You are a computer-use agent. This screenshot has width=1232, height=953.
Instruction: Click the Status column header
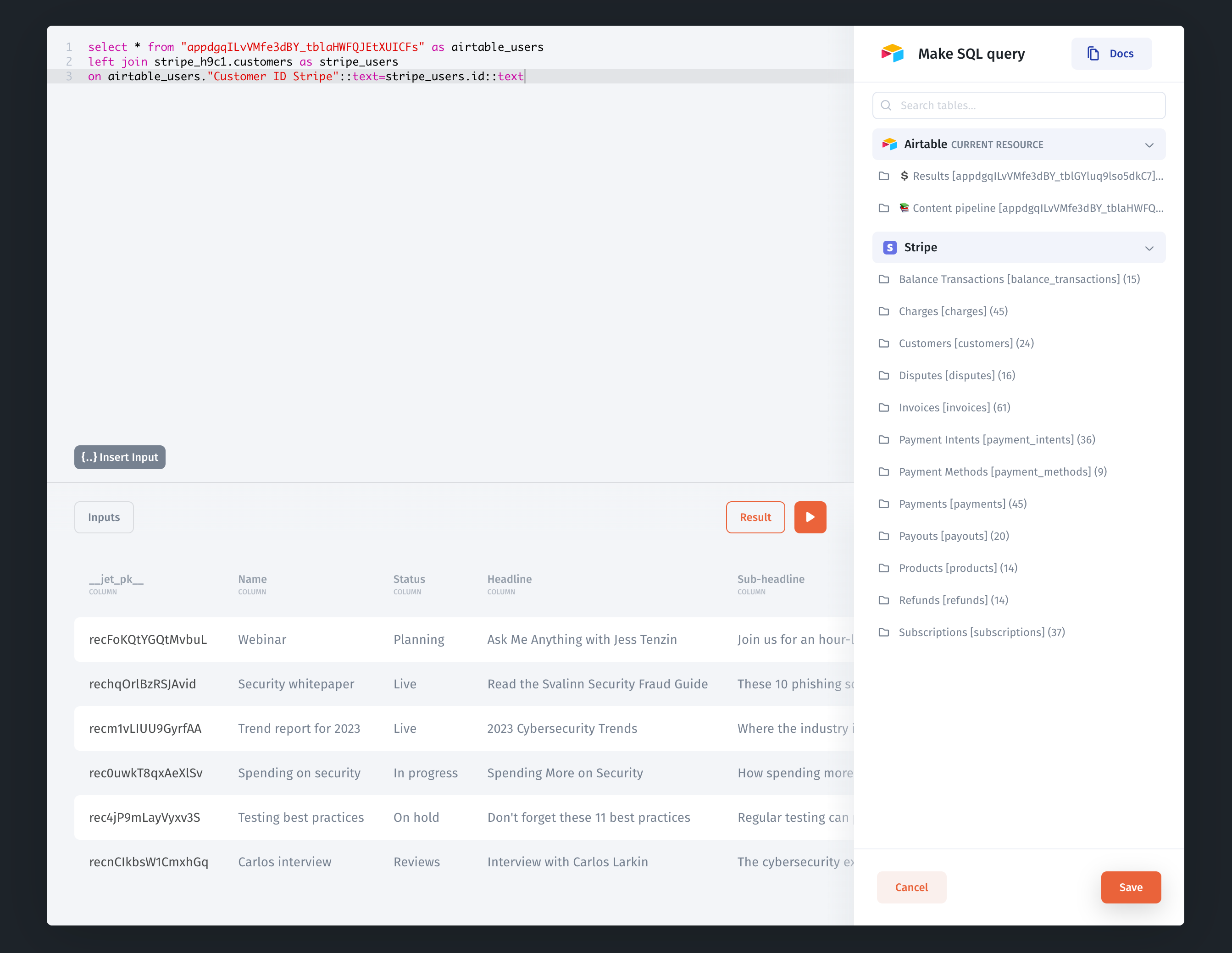[x=409, y=584]
